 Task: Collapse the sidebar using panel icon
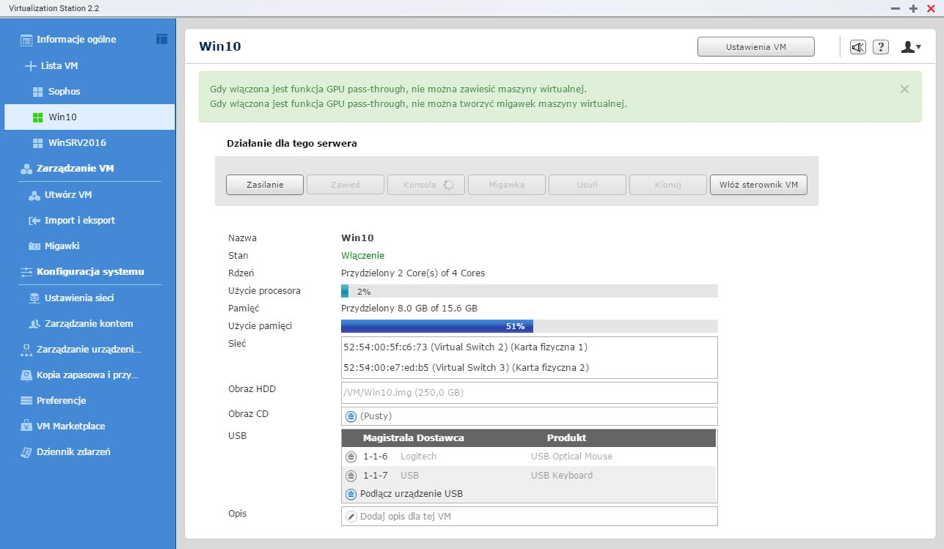pyautogui.click(x=161, y=39)
